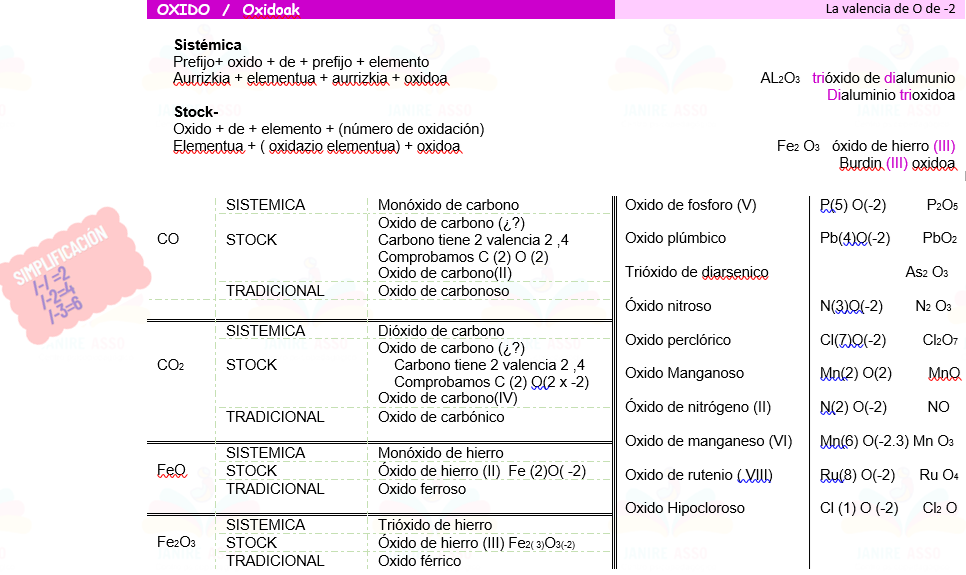Click 'Óxido perclórico' entry
This screenshot has height=575, width=966.
click(678, 340)
